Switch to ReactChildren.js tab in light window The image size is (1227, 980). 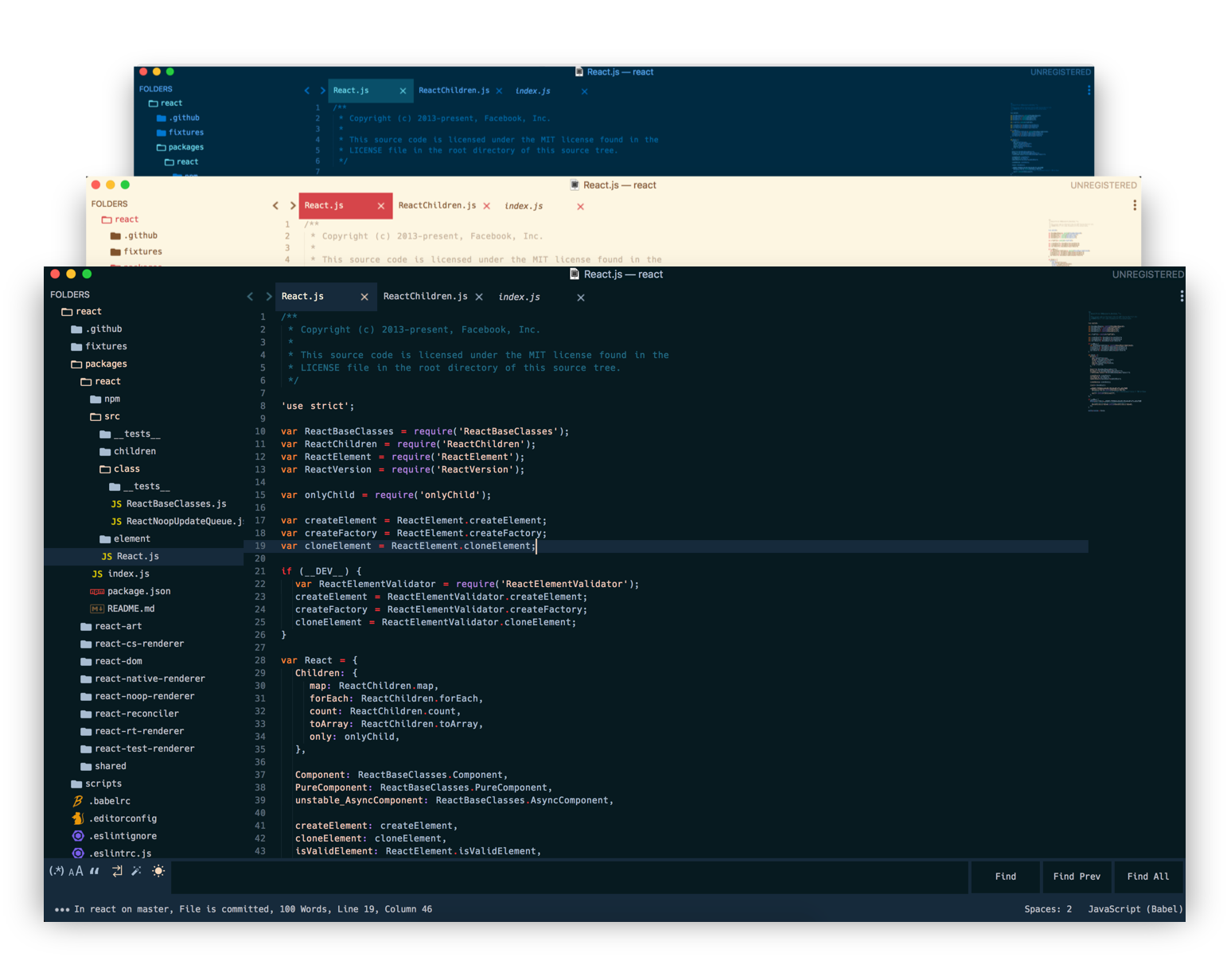(x=437, y=206)
